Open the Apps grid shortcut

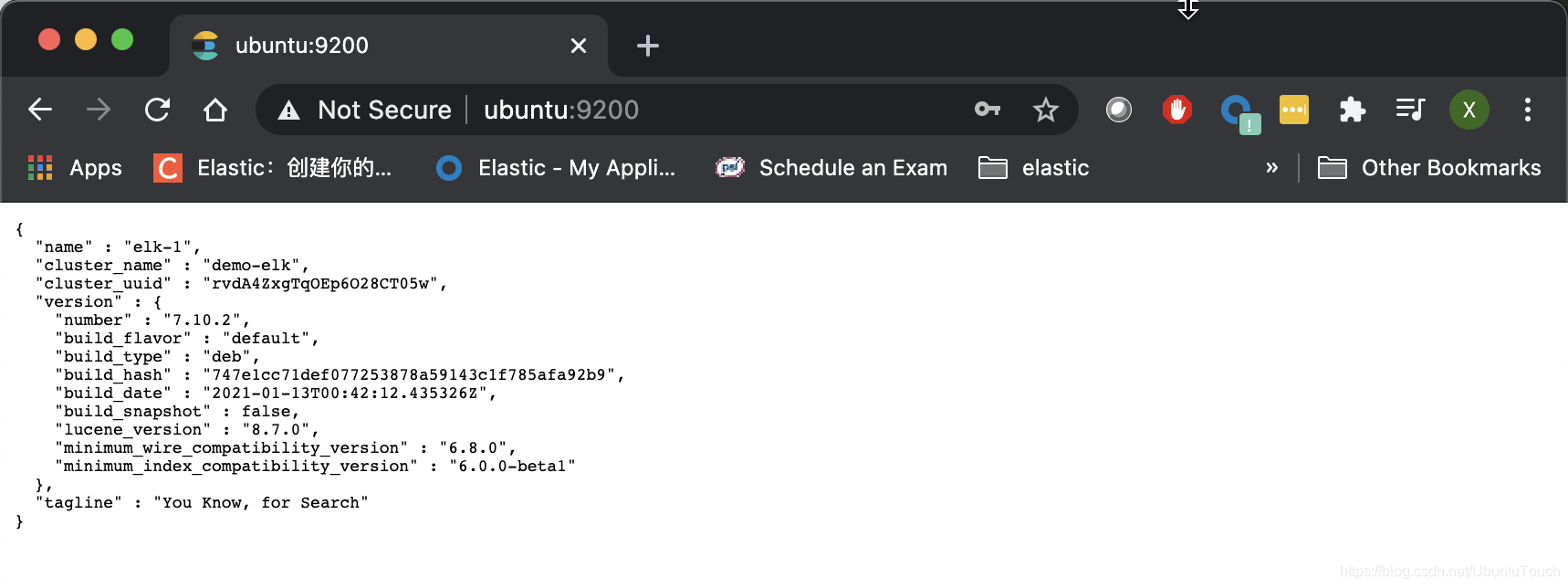[x=75, y=168]
